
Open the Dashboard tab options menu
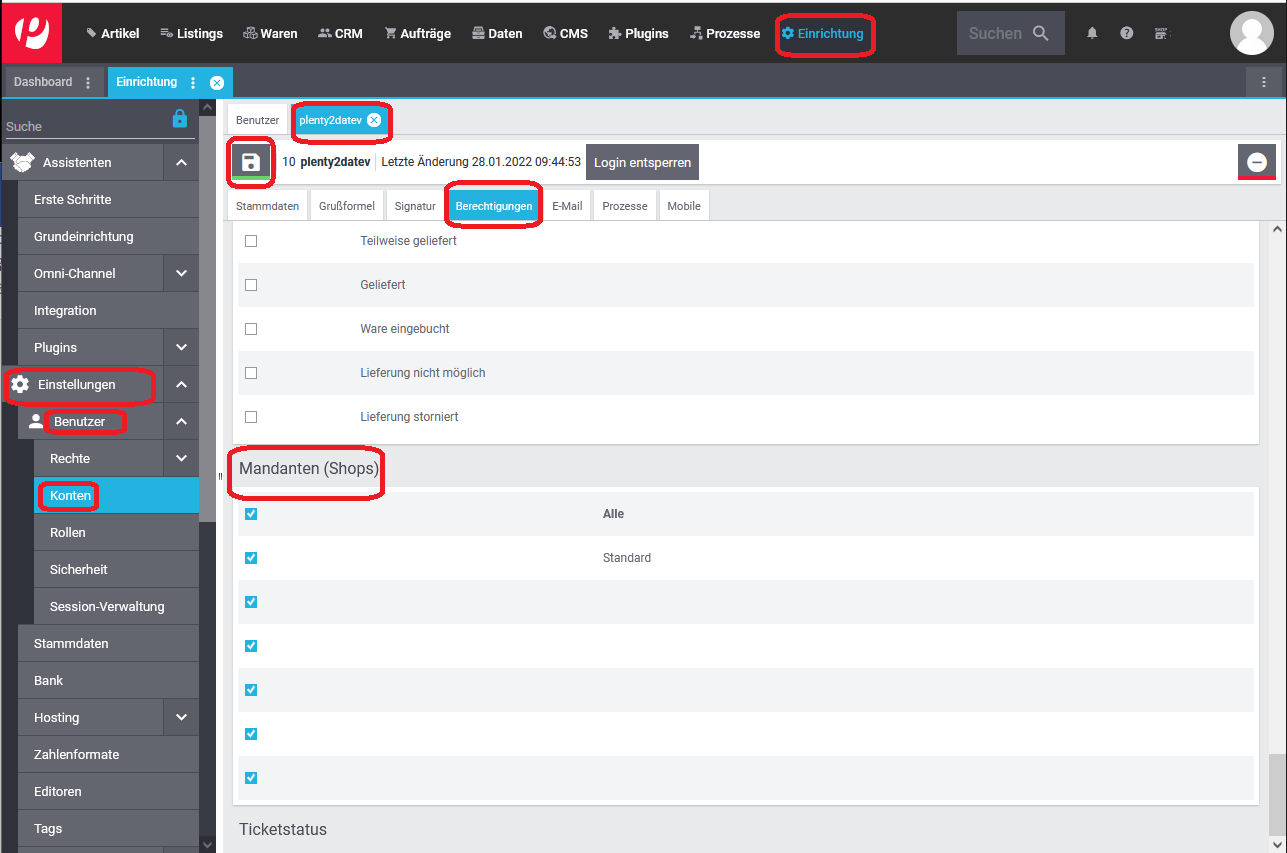point(88,83)
